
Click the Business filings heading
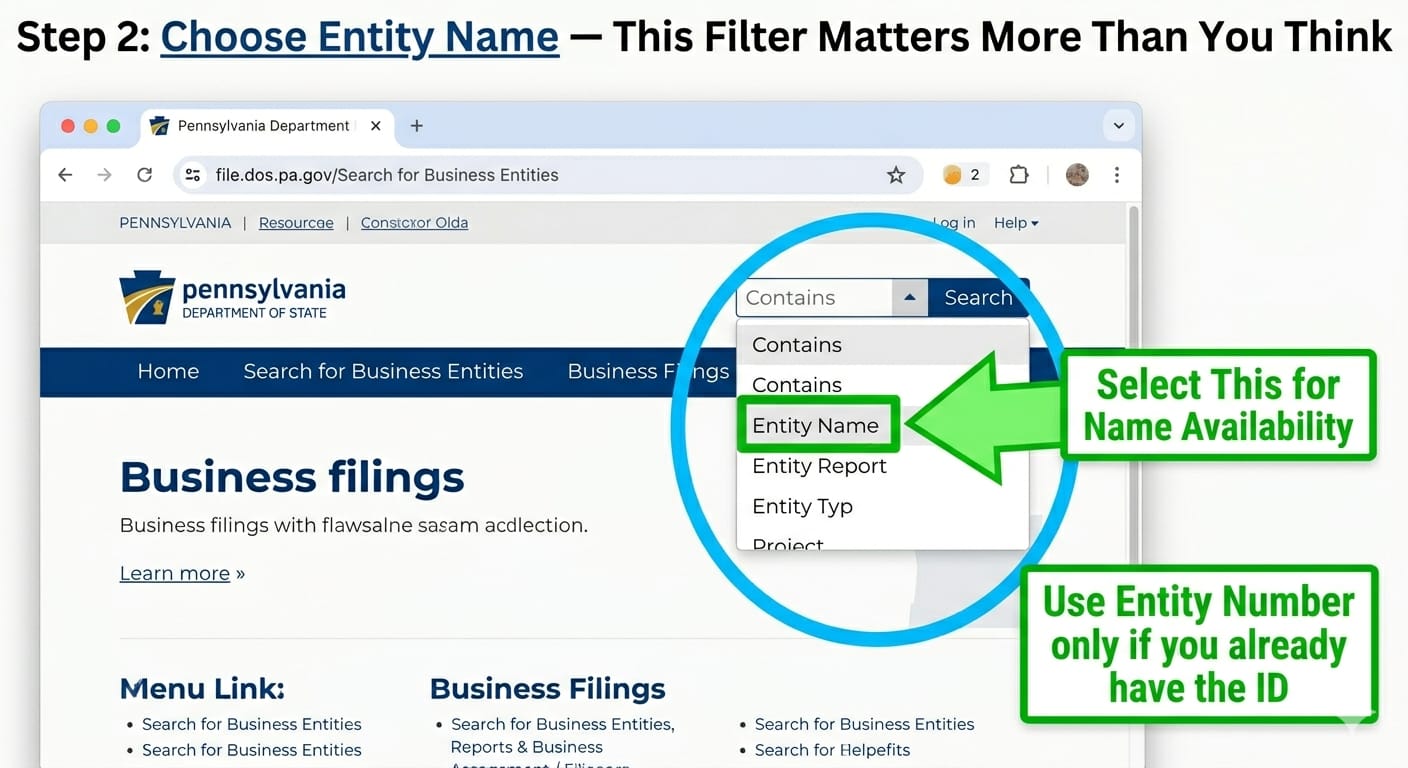[292, 477]
